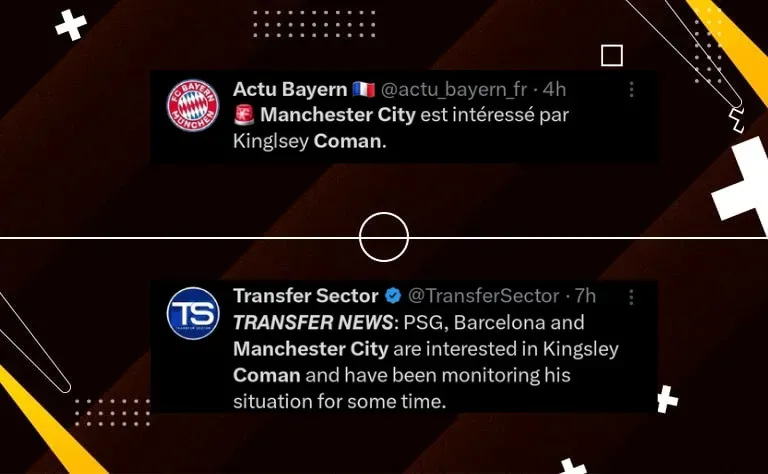This screenshot has height=474, width=768.
Task: Open the three-dot menu on the Actu Bayern tweet
Action: click(631, 89)
